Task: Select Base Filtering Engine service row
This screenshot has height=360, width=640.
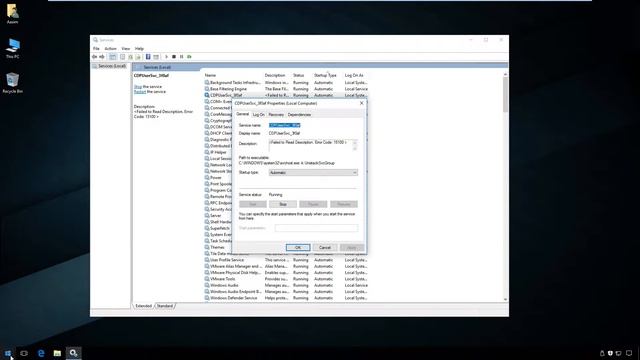Action: pos(286,89)
